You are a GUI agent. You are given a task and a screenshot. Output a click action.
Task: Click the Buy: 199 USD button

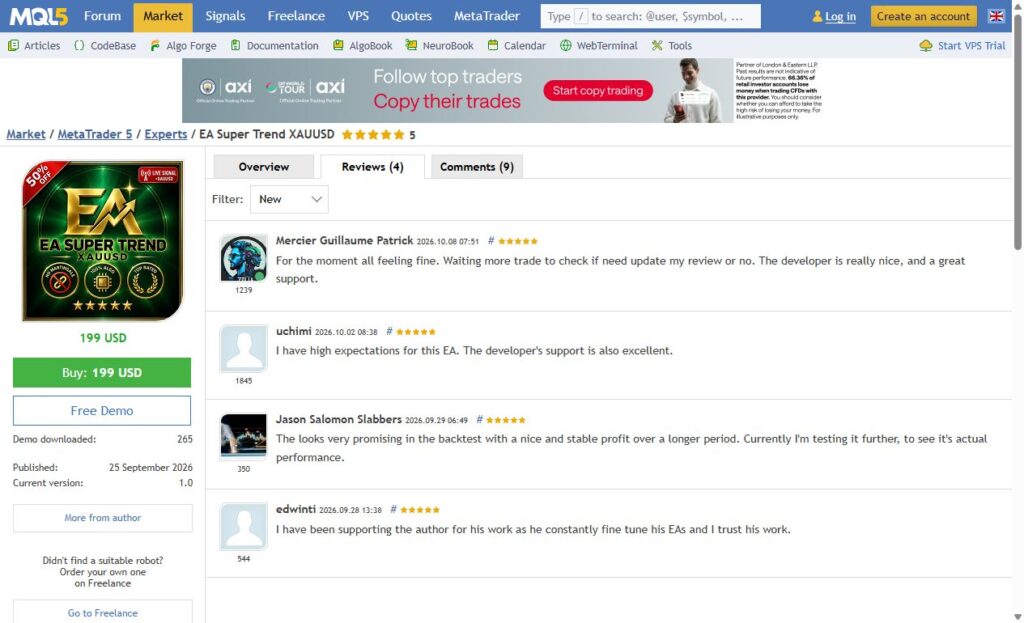pos(102,372)
